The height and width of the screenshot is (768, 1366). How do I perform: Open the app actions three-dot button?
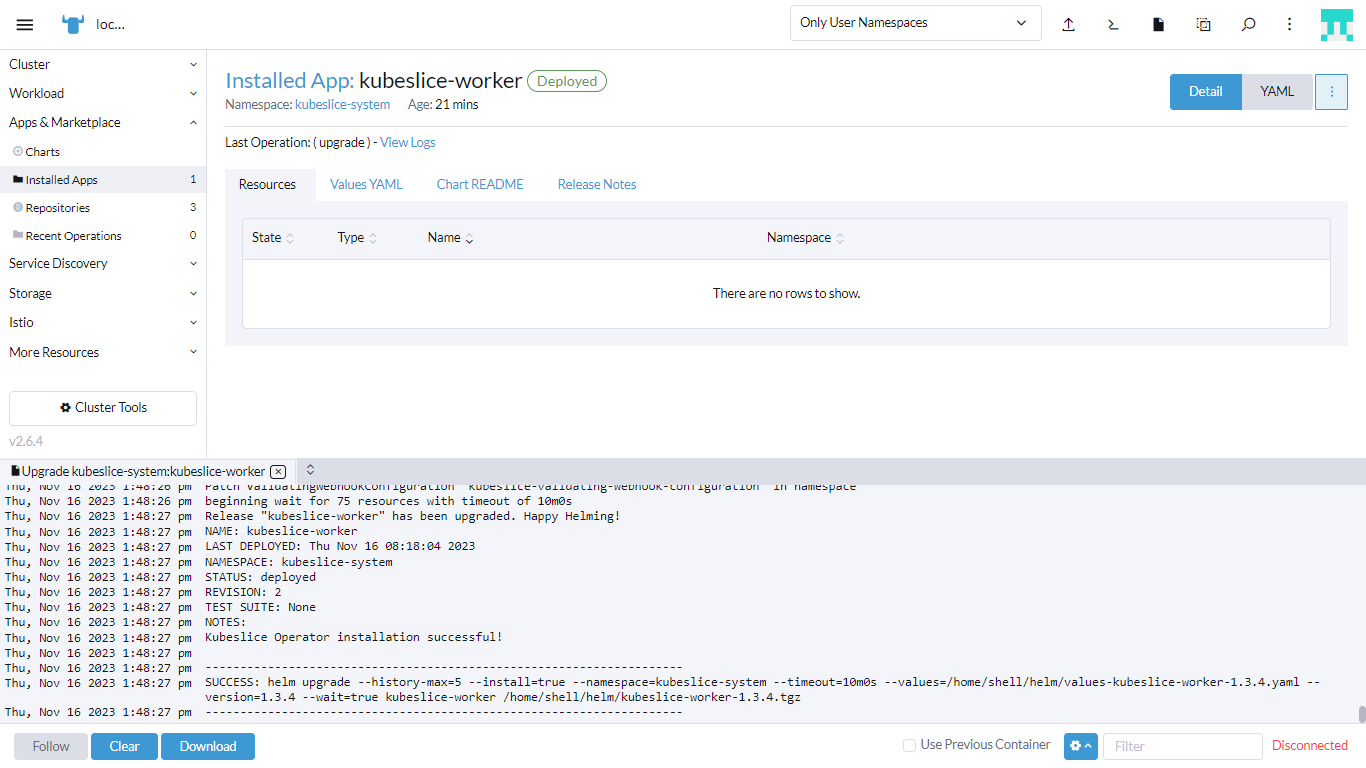click(x=1331, y=91)
